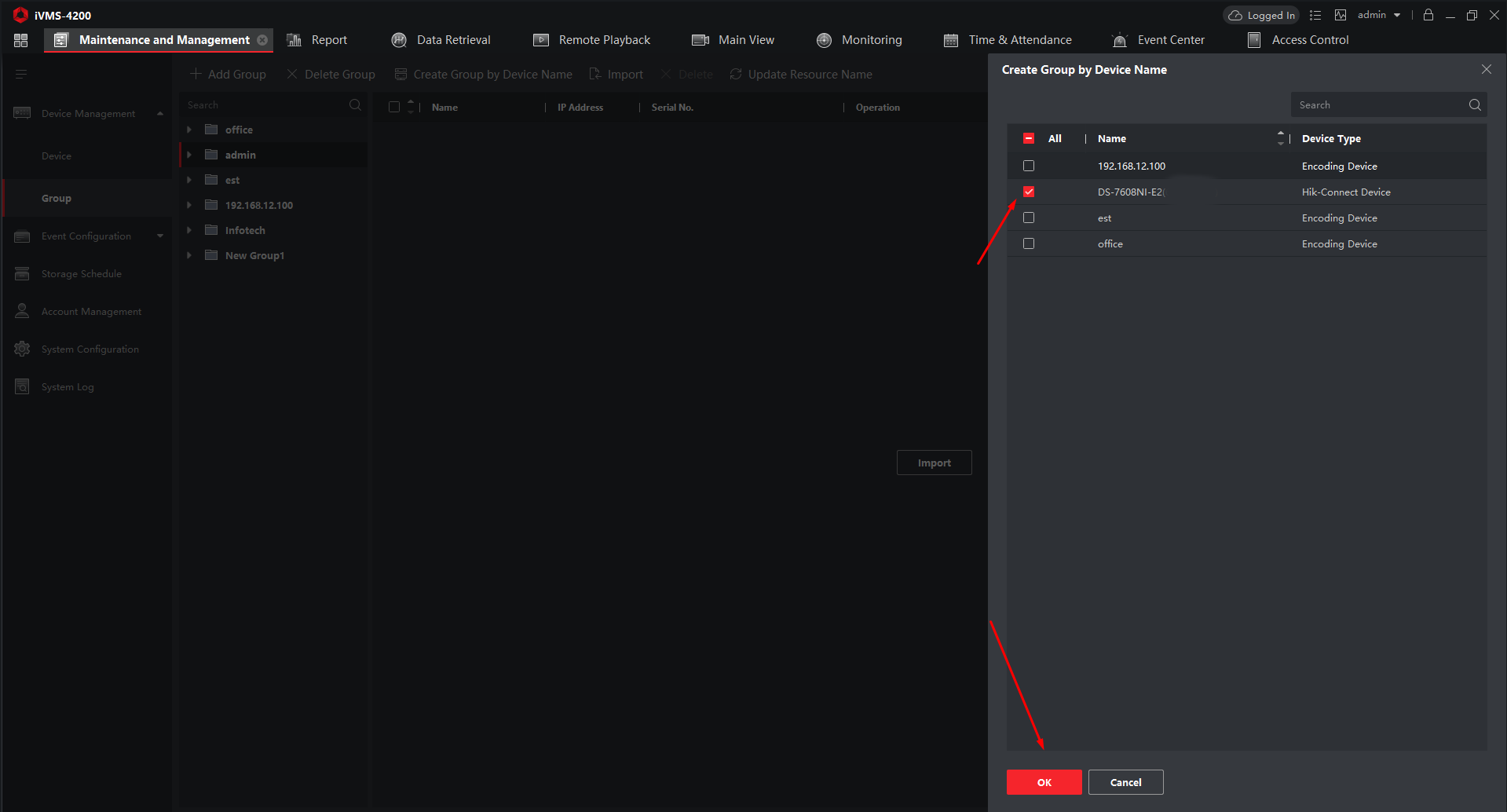Click the Logged In cloud status icon

point(1235,16)
